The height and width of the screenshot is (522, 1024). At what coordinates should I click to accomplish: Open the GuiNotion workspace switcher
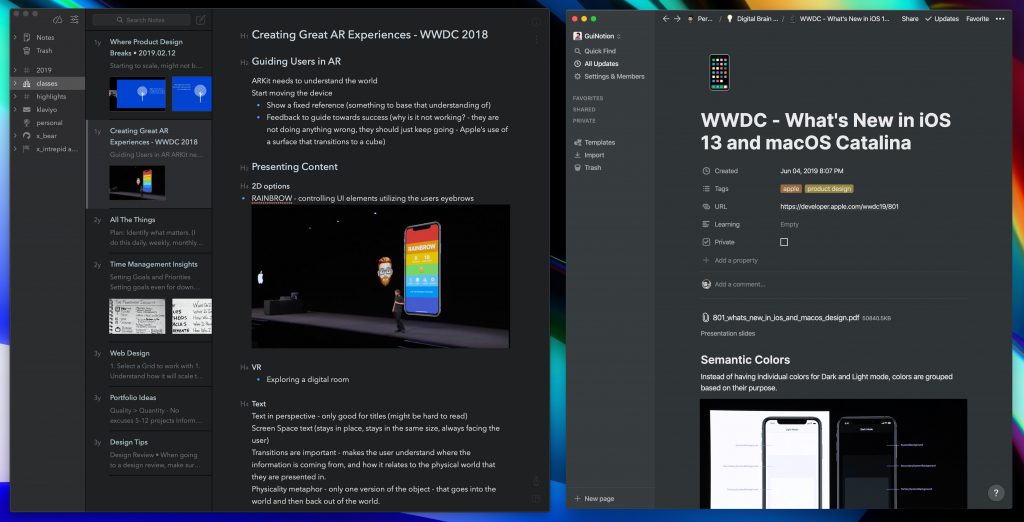pos(597,36)
